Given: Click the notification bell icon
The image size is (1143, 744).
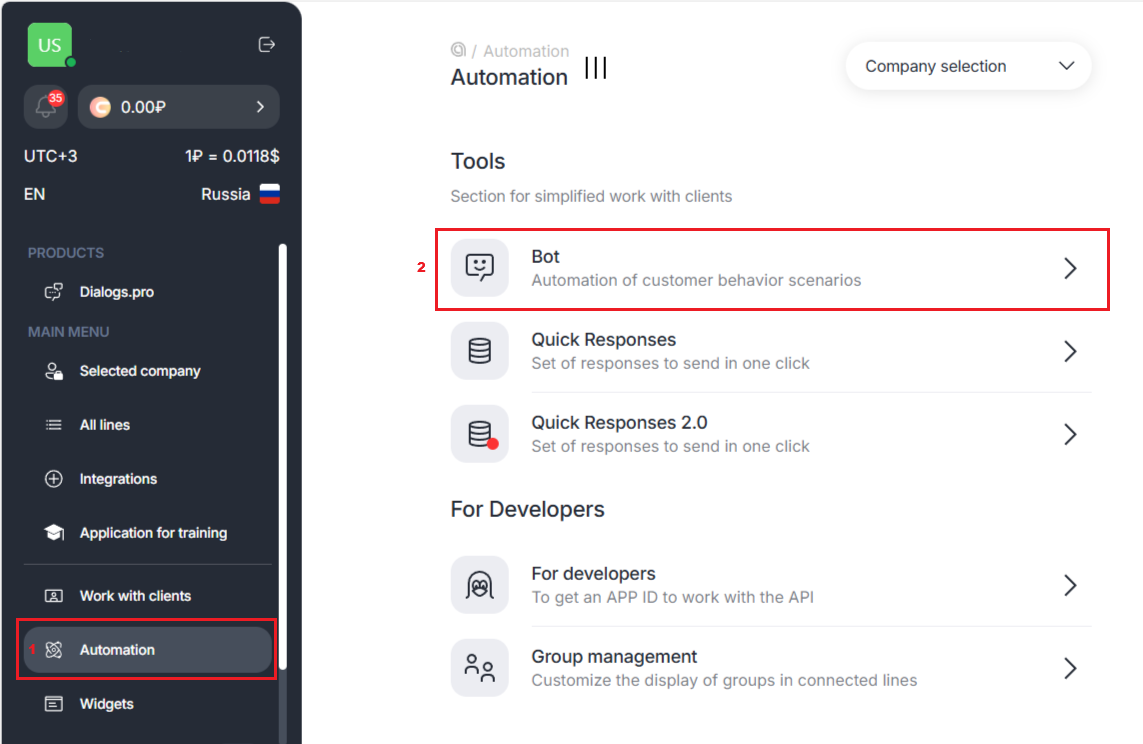Looking at the screenshot, I should 45,107.
